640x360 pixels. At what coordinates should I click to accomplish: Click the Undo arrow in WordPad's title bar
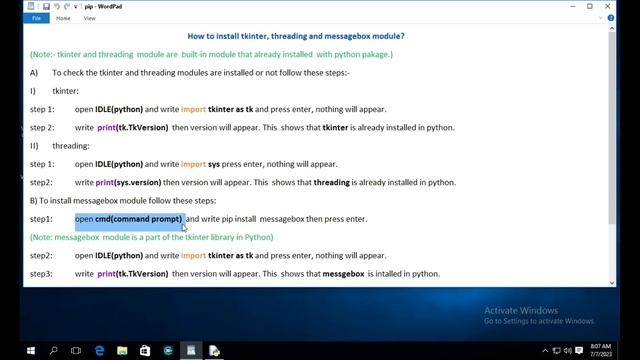(57, 6)
